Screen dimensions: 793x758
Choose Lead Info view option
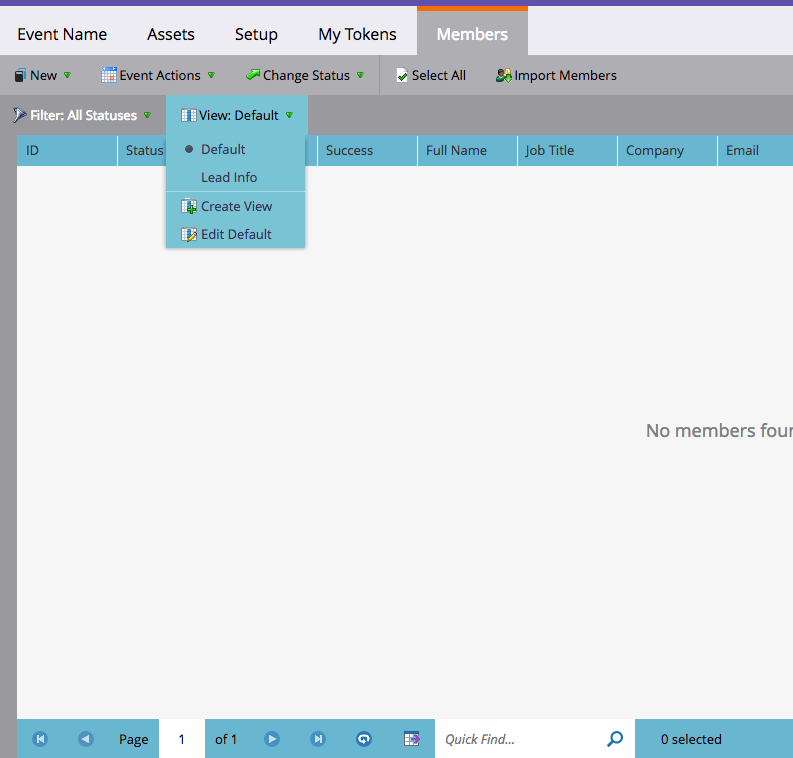click(x=236, y=177)
